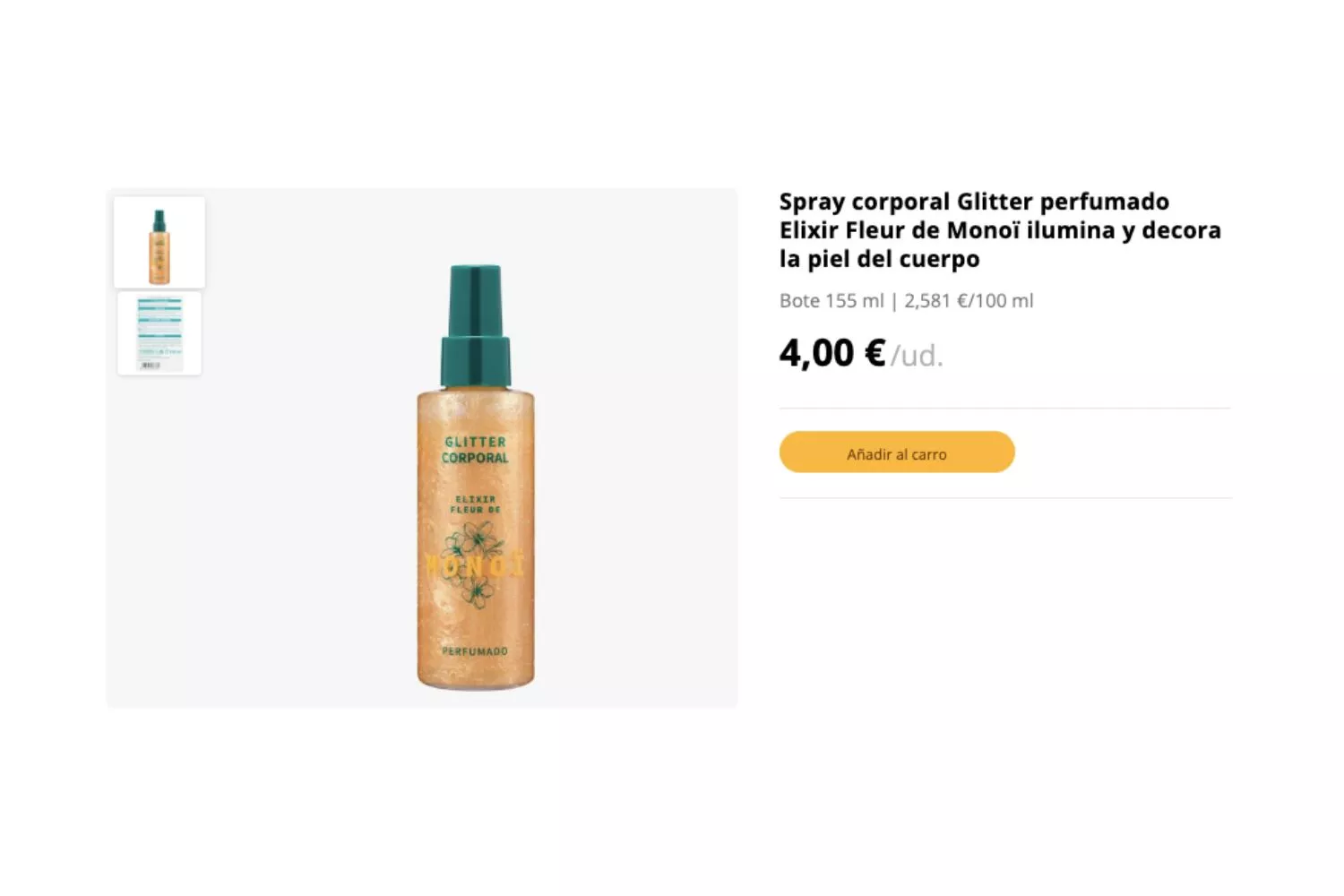
Task: Click the green spray cap on bottle
Action: pos(475,325)
